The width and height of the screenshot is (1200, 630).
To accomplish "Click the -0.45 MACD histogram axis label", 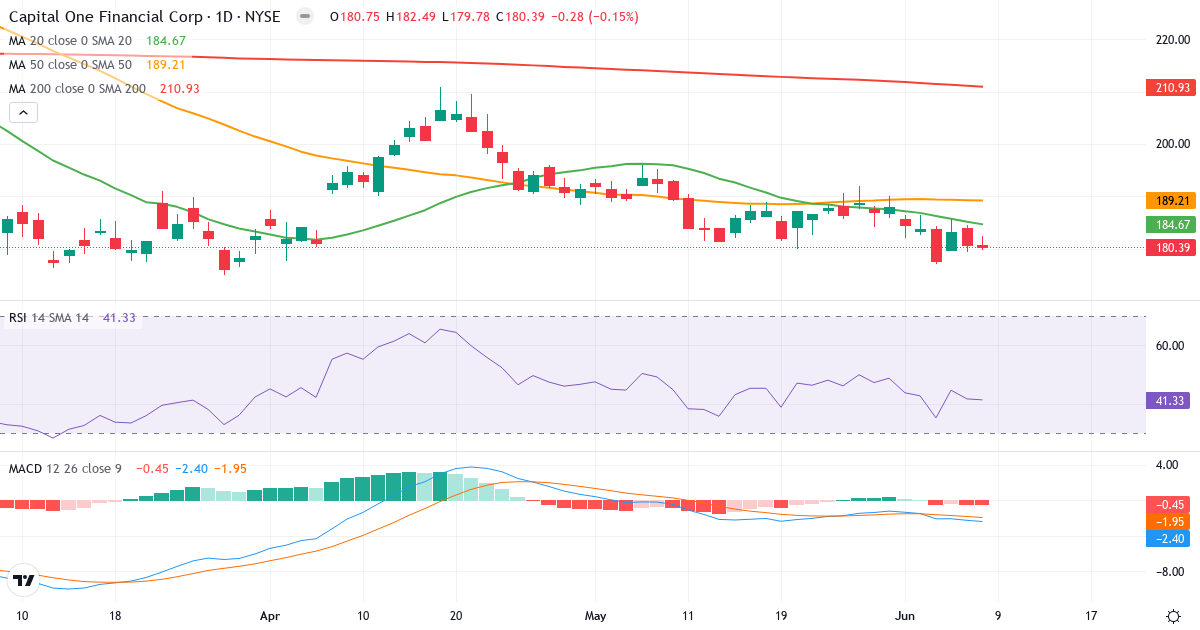I will point(1168,504).
